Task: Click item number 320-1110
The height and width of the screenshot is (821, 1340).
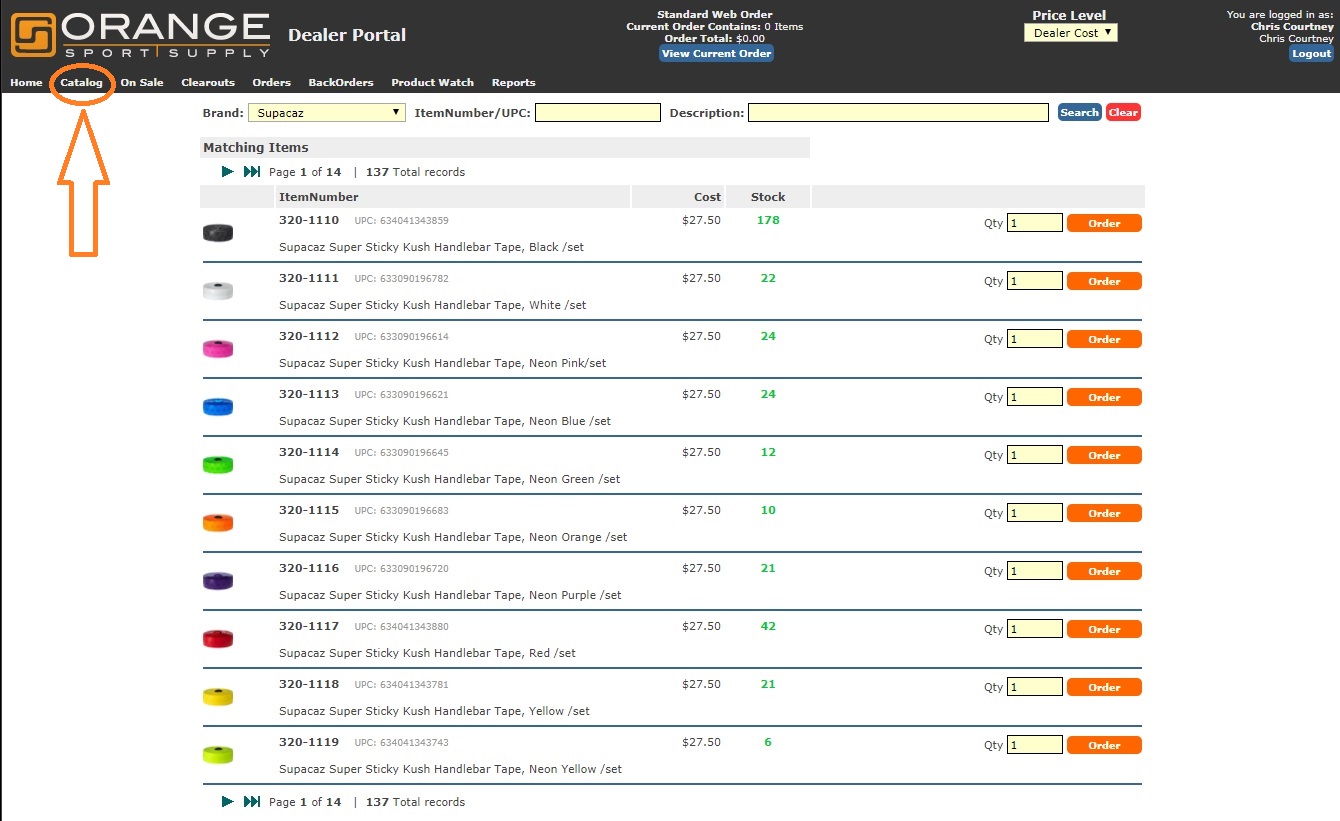Action: 309,220
